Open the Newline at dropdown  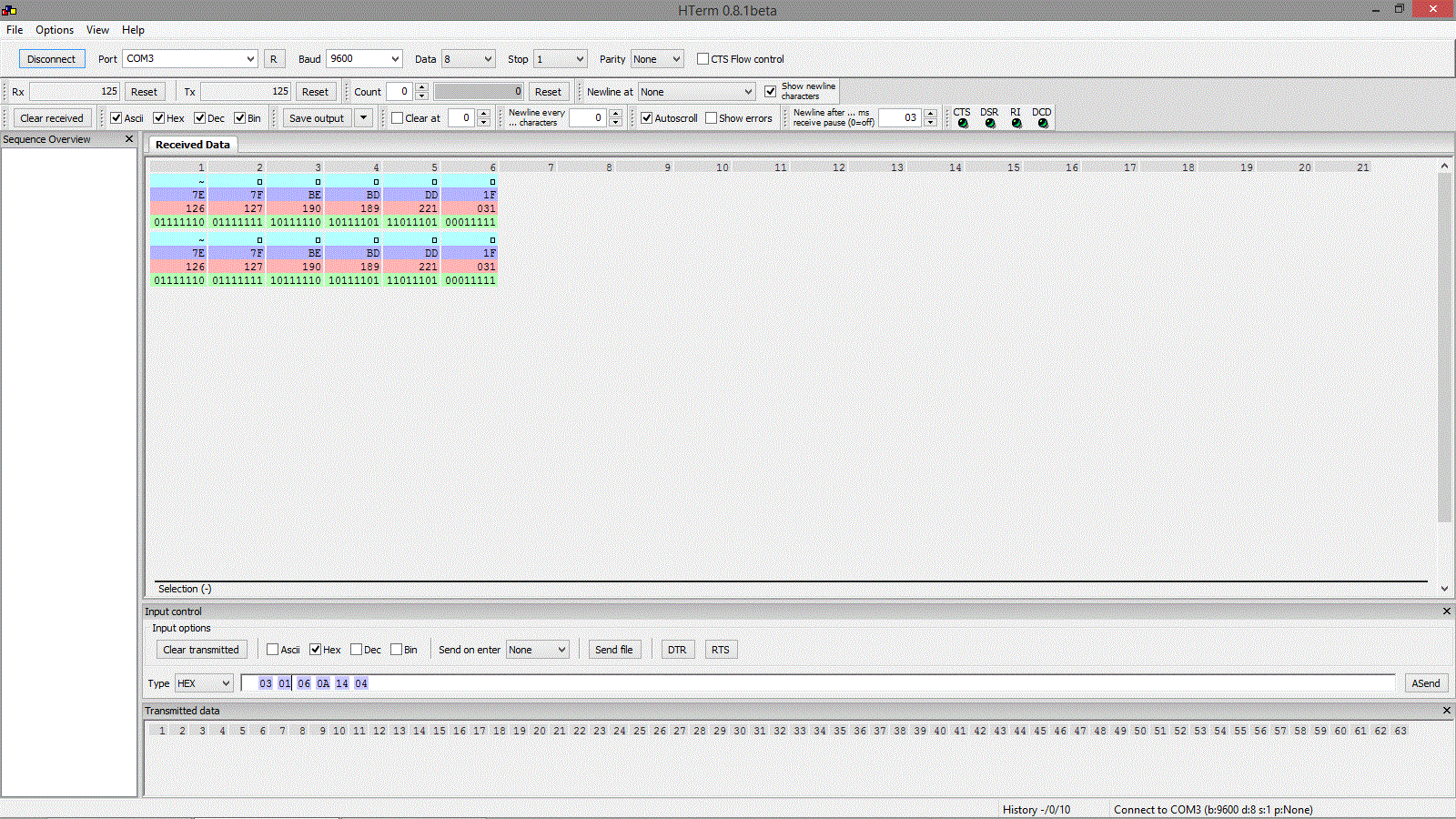pos(696,92)
